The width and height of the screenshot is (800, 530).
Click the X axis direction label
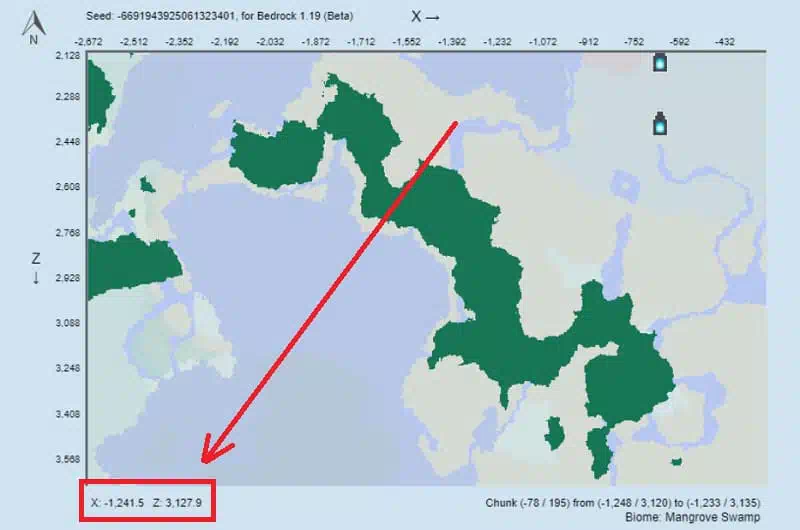tap(426, 17)
